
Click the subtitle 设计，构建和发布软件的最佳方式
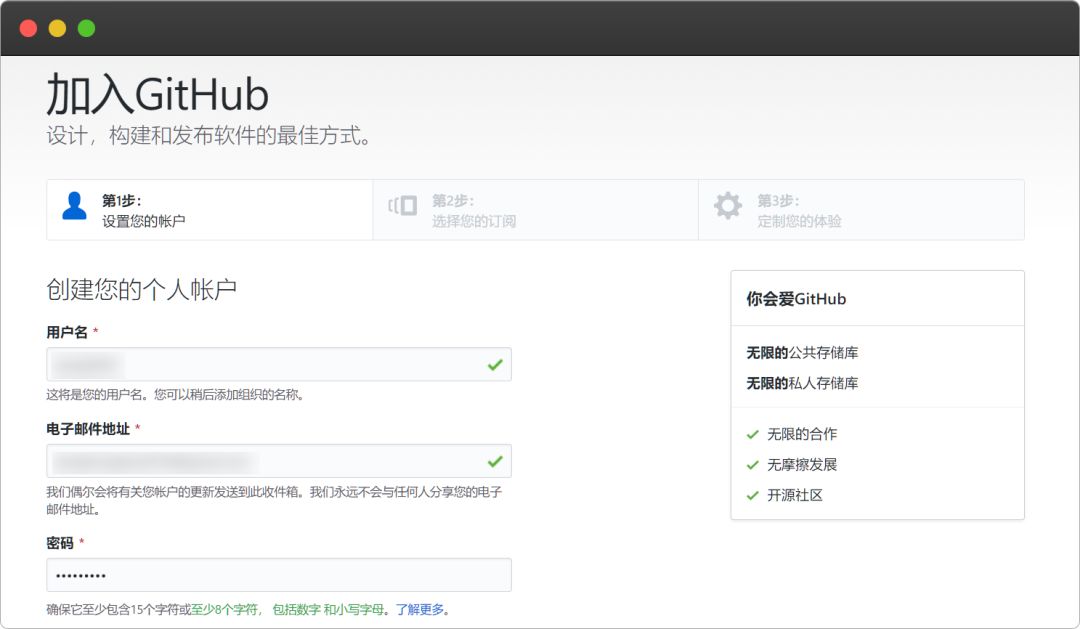tap(209, 135)
